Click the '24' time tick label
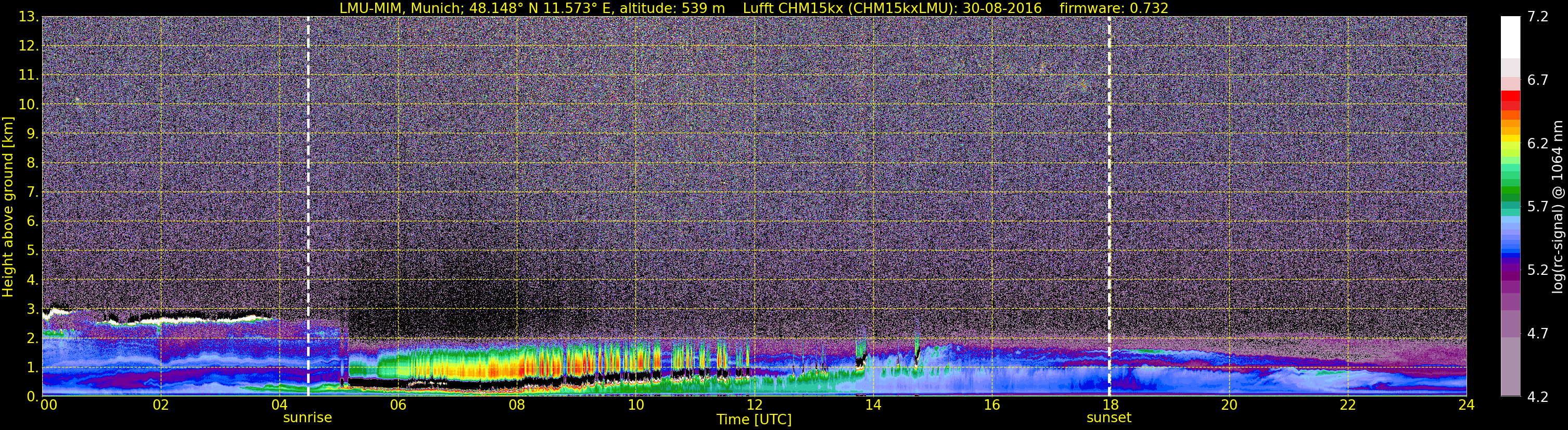Screen dimensions: 1568x430 click(1465, 405)
